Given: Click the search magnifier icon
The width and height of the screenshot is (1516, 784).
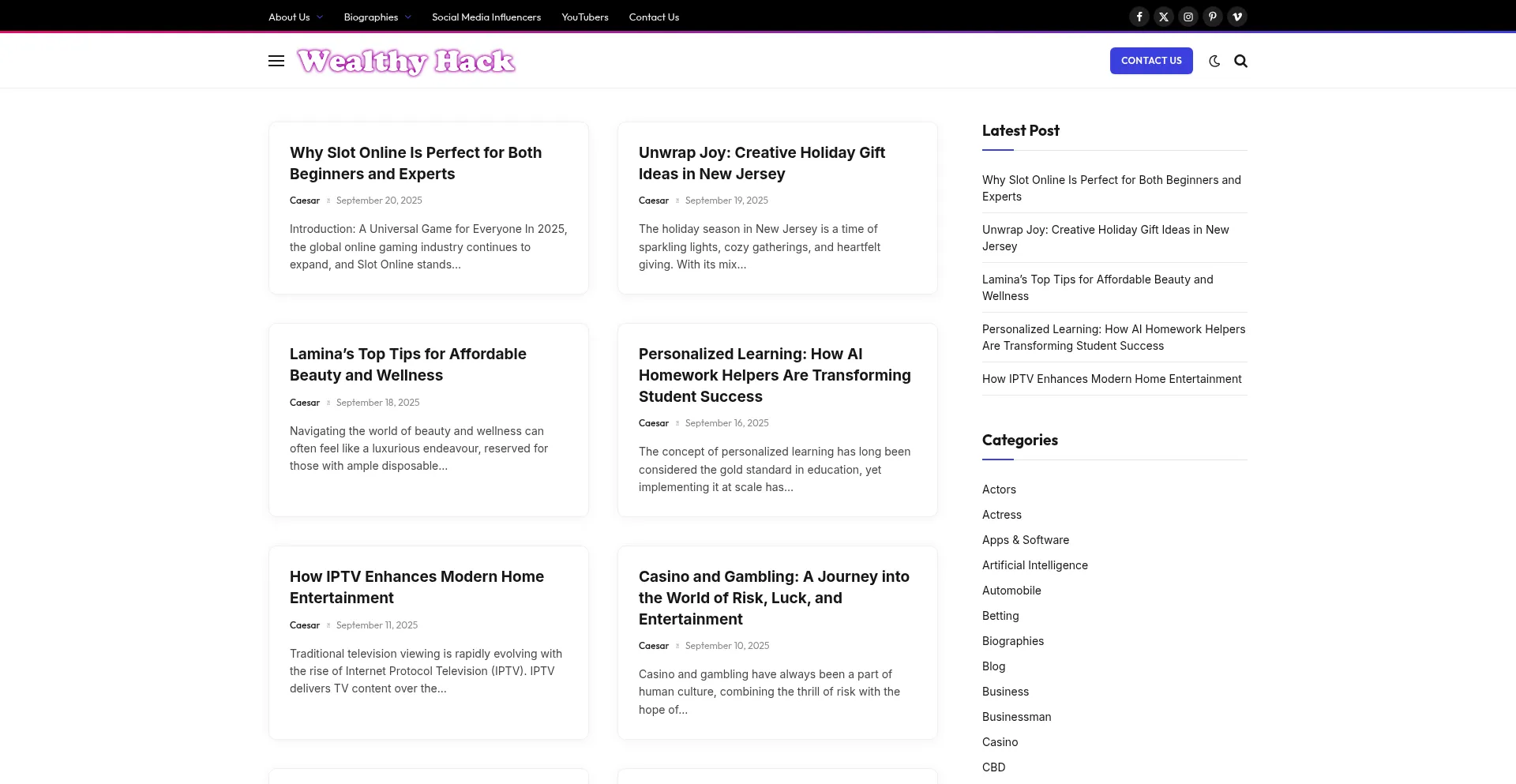Looking at the screenshot, I should pos(1240,61).
